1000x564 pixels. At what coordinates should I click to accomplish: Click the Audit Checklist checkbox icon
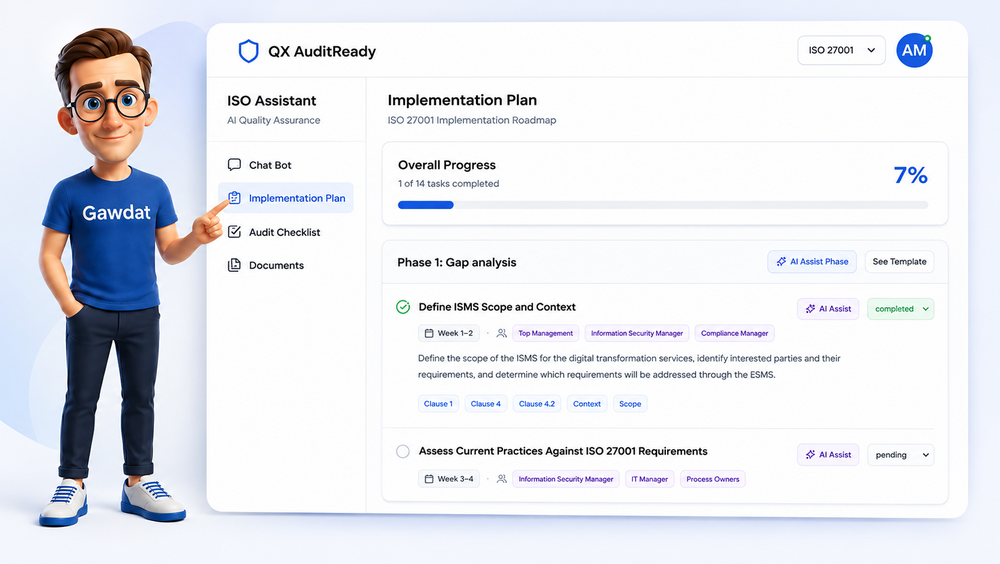234,232
